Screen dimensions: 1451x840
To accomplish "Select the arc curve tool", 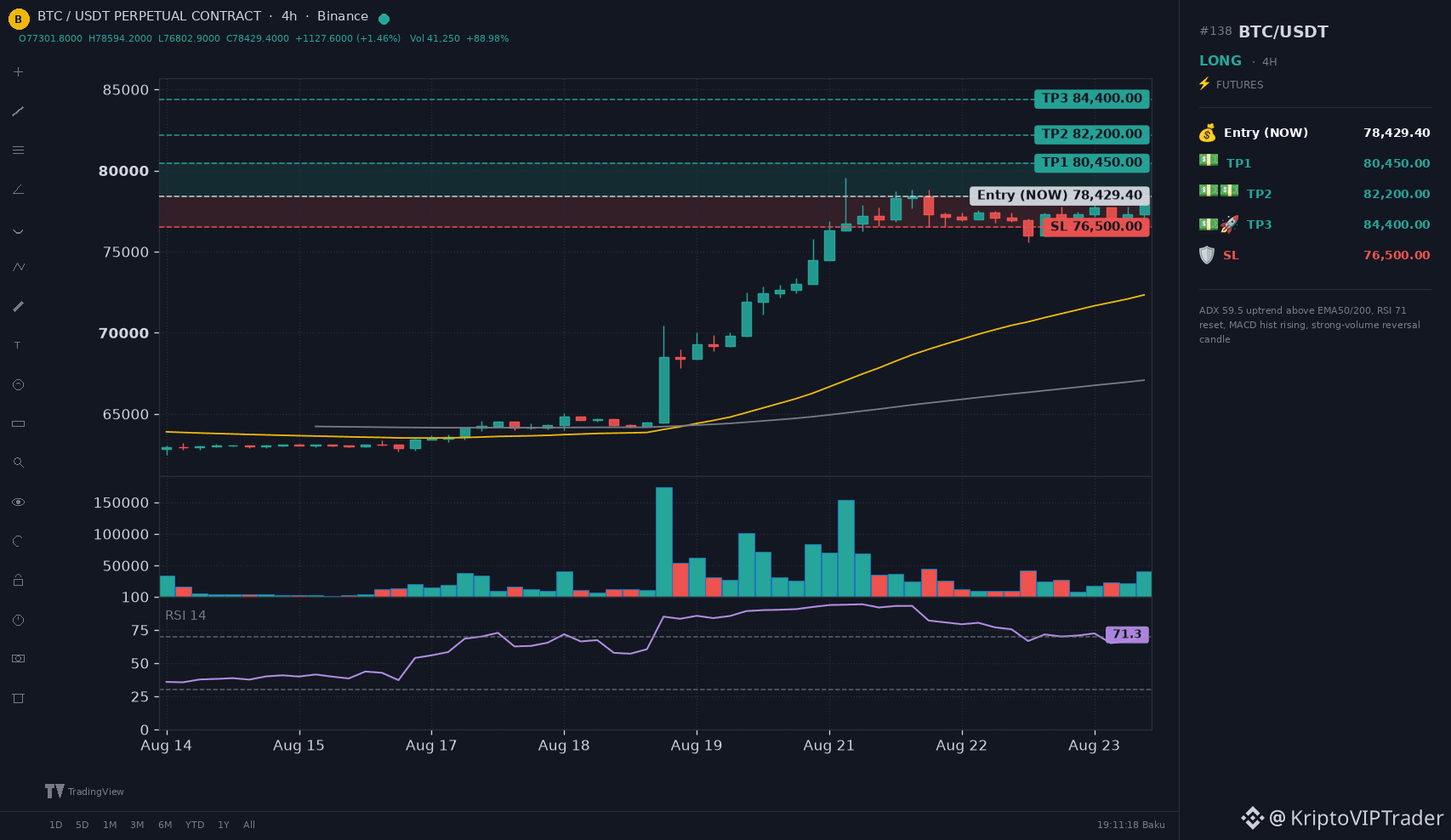I will (x=18, y=230).
